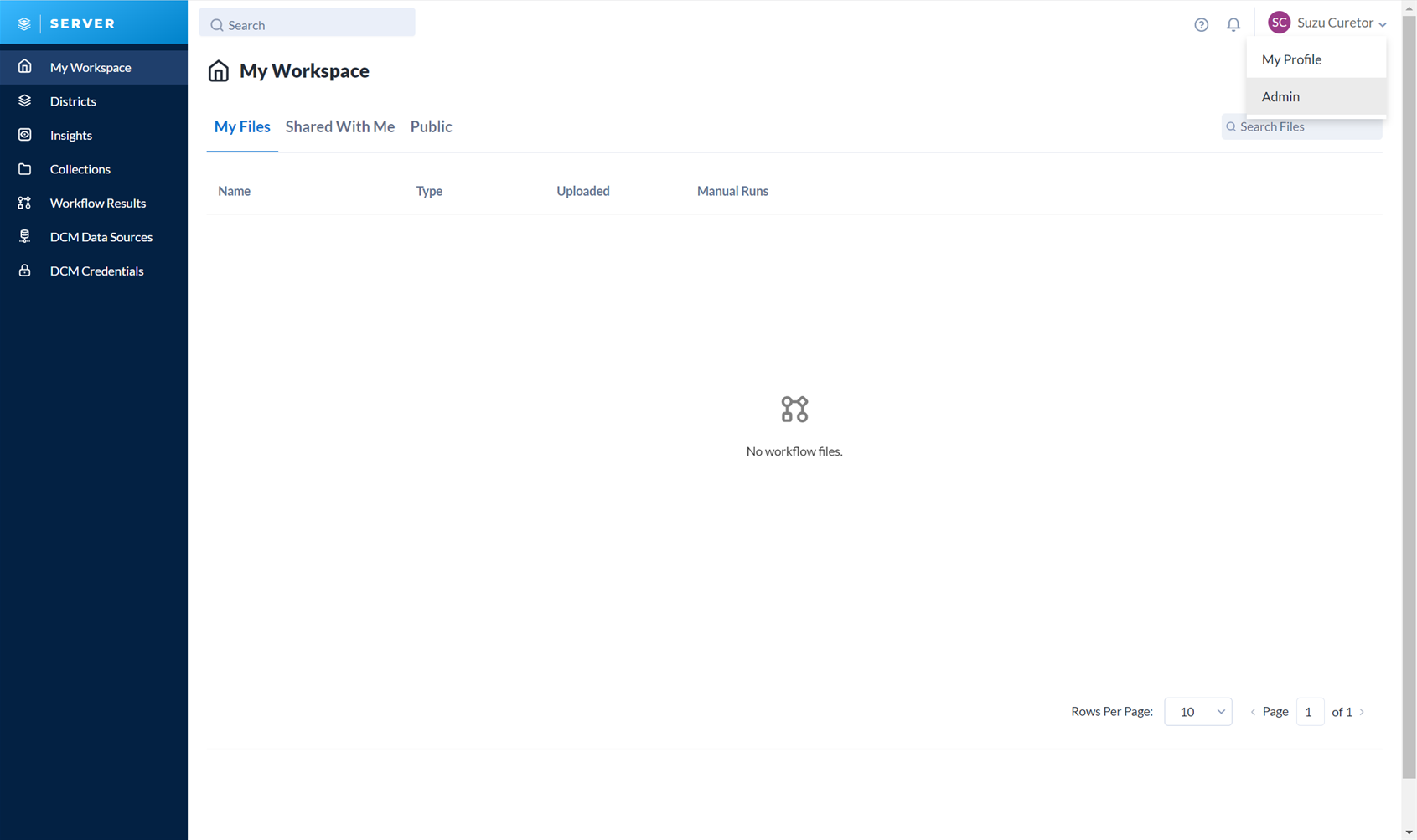
Task: Sort files by the Name column header
Action: tap(234, 191)
